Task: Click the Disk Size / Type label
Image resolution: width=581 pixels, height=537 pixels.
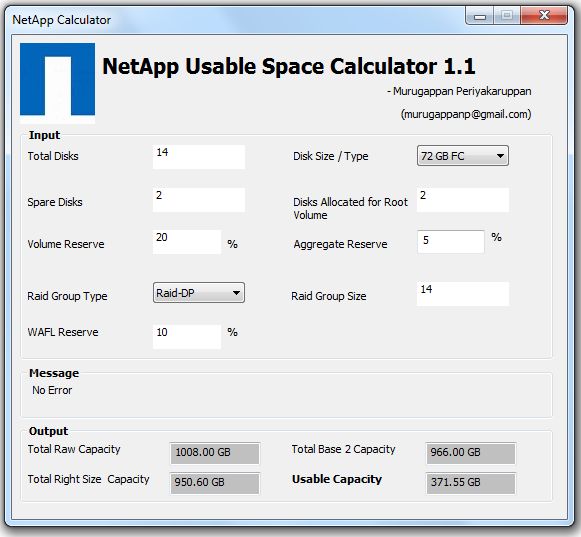Action: (x=331, y=156)
